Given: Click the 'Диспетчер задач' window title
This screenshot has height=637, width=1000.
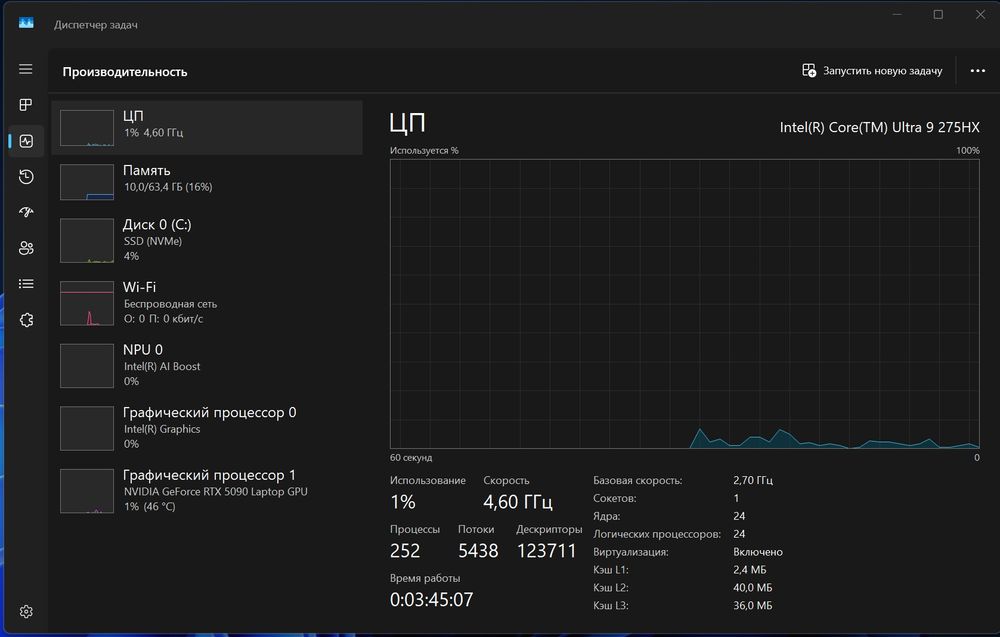Looking at the screenshot, I should (x=96, y=25).
